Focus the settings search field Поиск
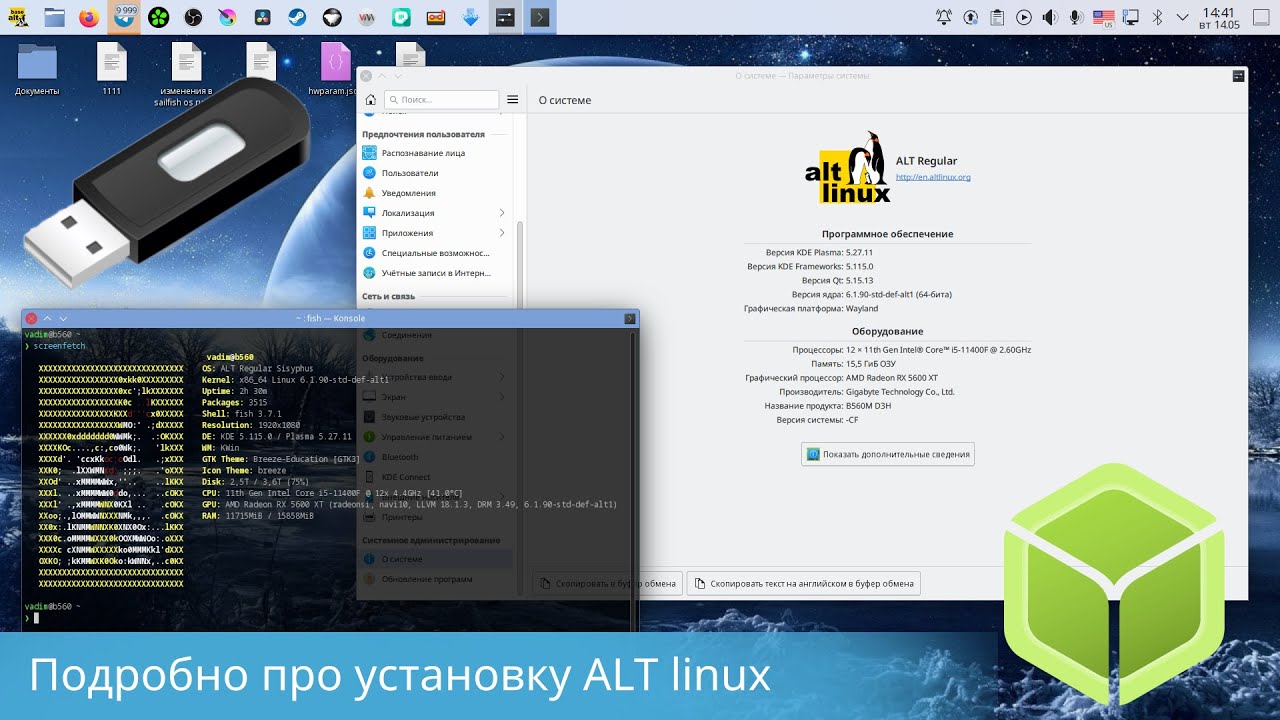Screen dimensions: 1280x720 coord(442,100)
